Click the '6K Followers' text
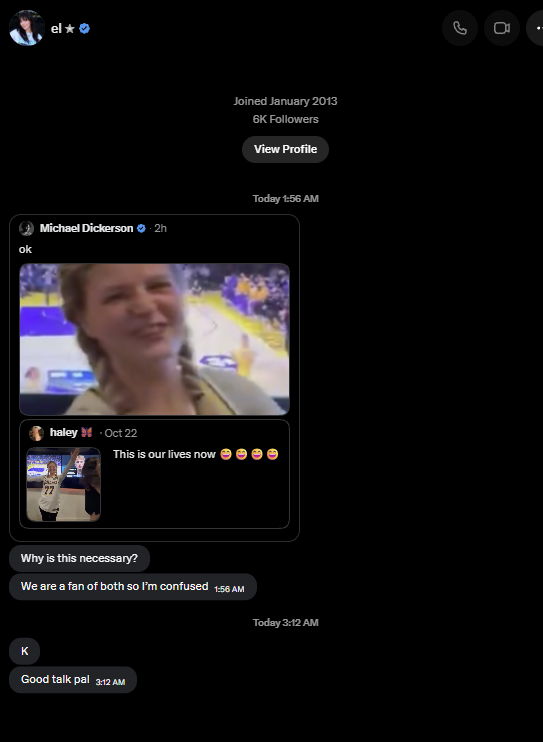543x742 pixels. click(x=285, y=119)
